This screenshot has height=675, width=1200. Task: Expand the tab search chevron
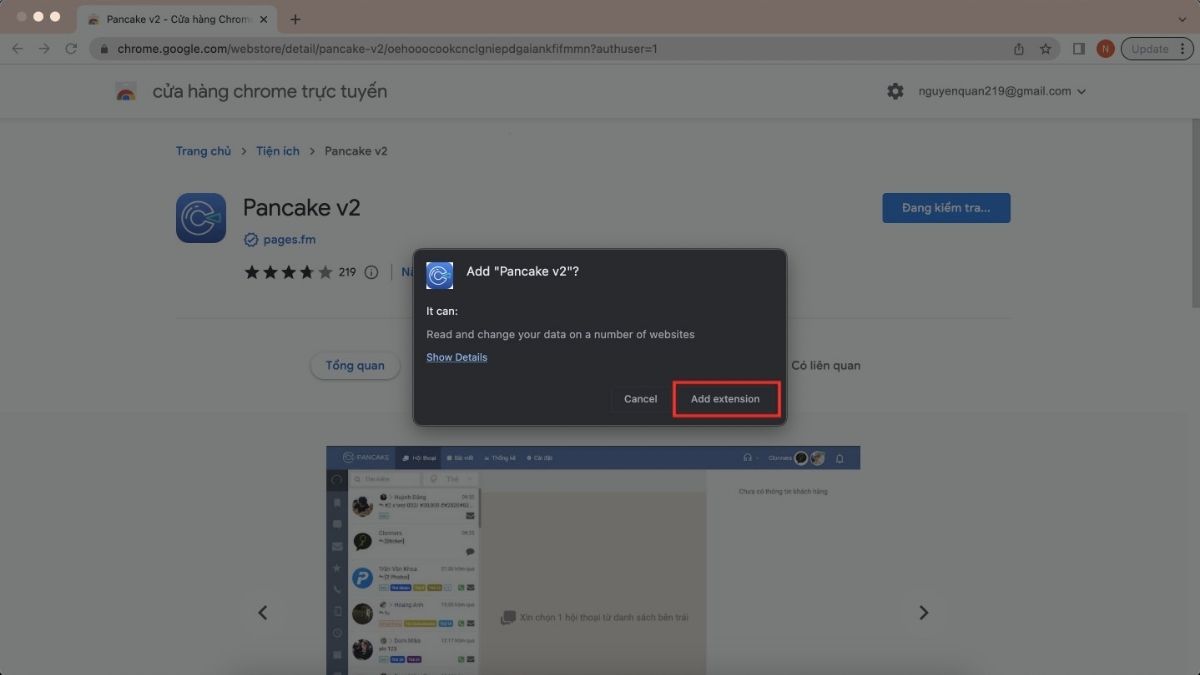tap(1183, 19)
